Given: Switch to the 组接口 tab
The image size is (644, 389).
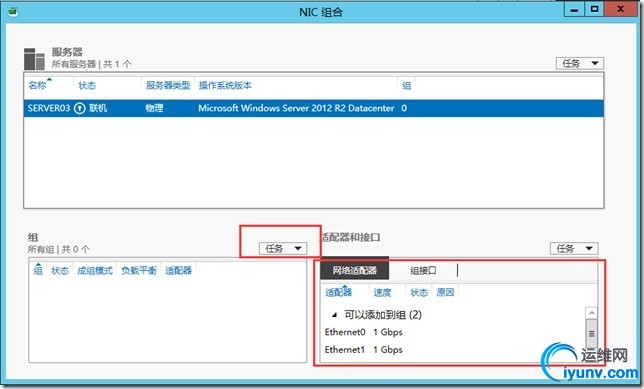Looking at the screenshot, I should coord(423,270).
